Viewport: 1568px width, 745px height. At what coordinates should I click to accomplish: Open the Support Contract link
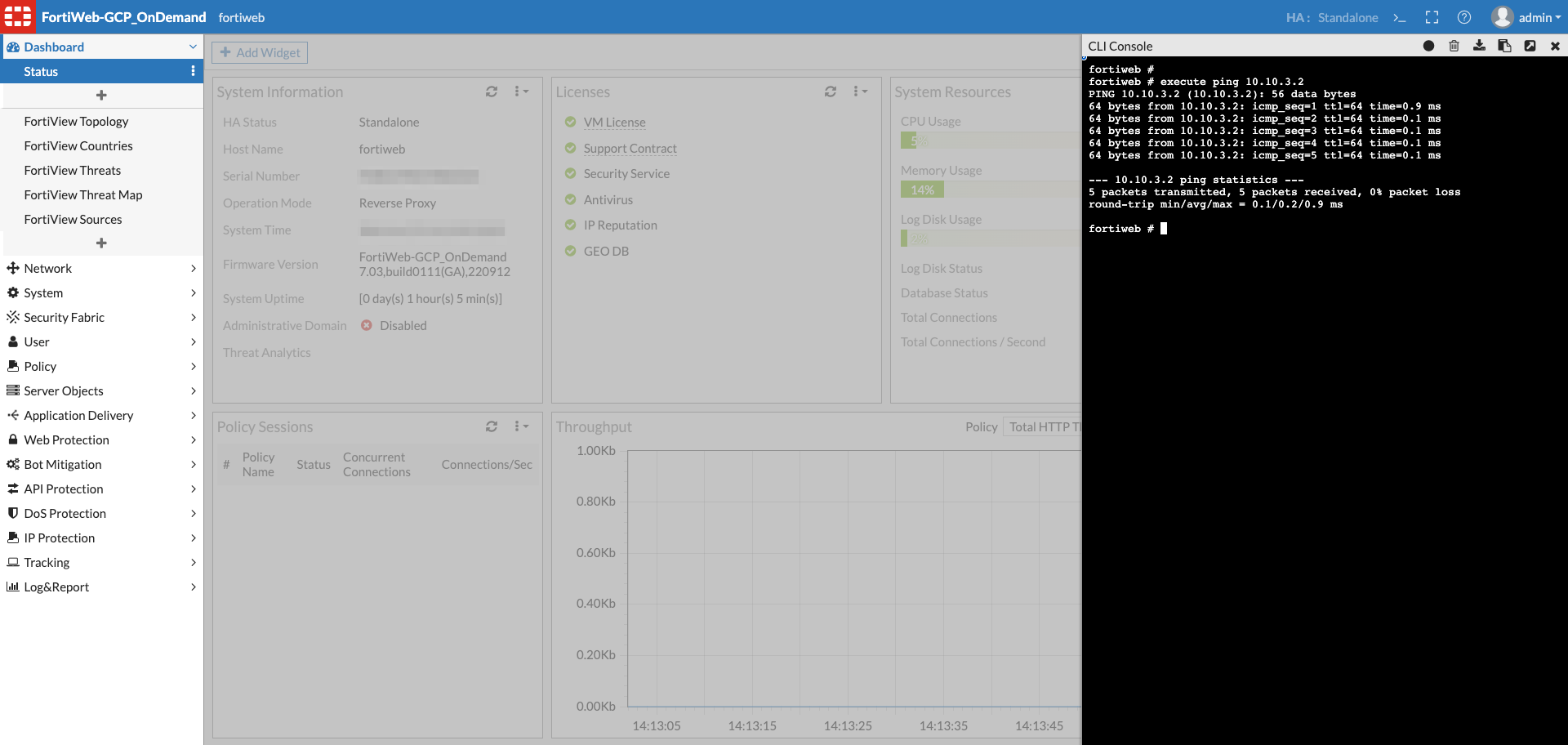coord(630,148)
